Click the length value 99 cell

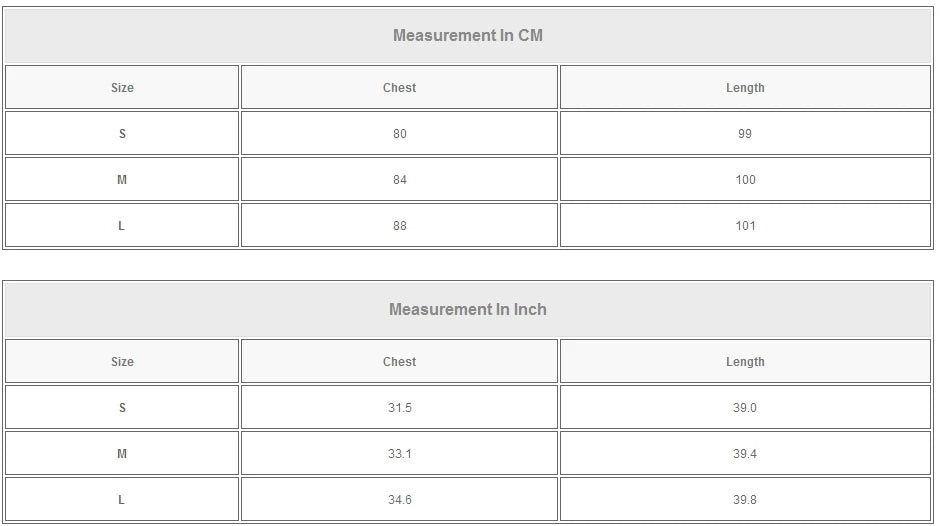point(745,134)
